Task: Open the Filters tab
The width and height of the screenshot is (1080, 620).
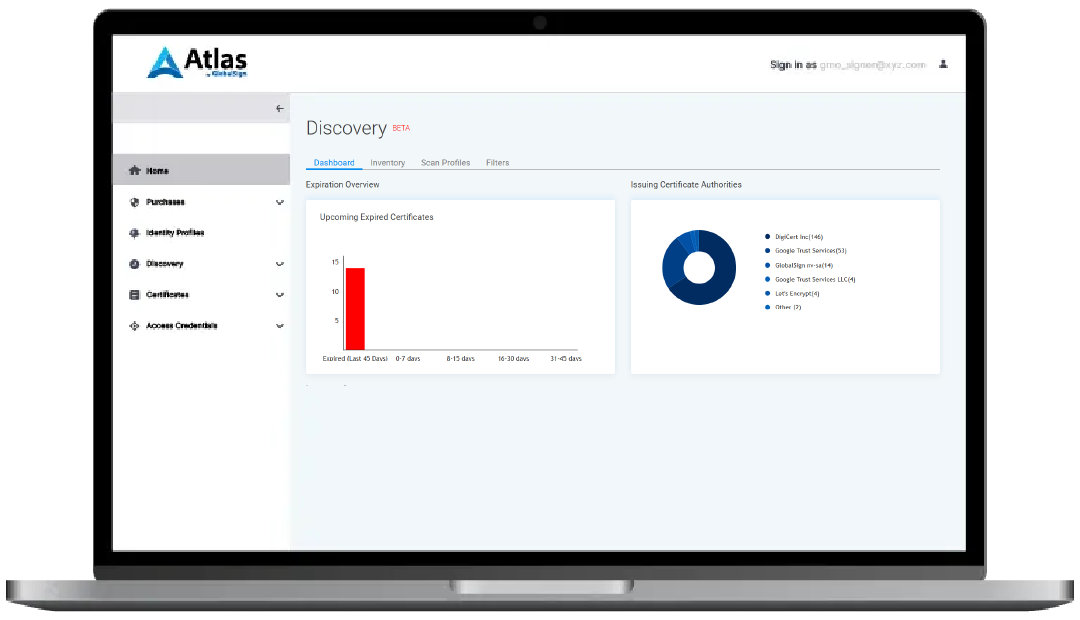Action: [x=497, y=162]
